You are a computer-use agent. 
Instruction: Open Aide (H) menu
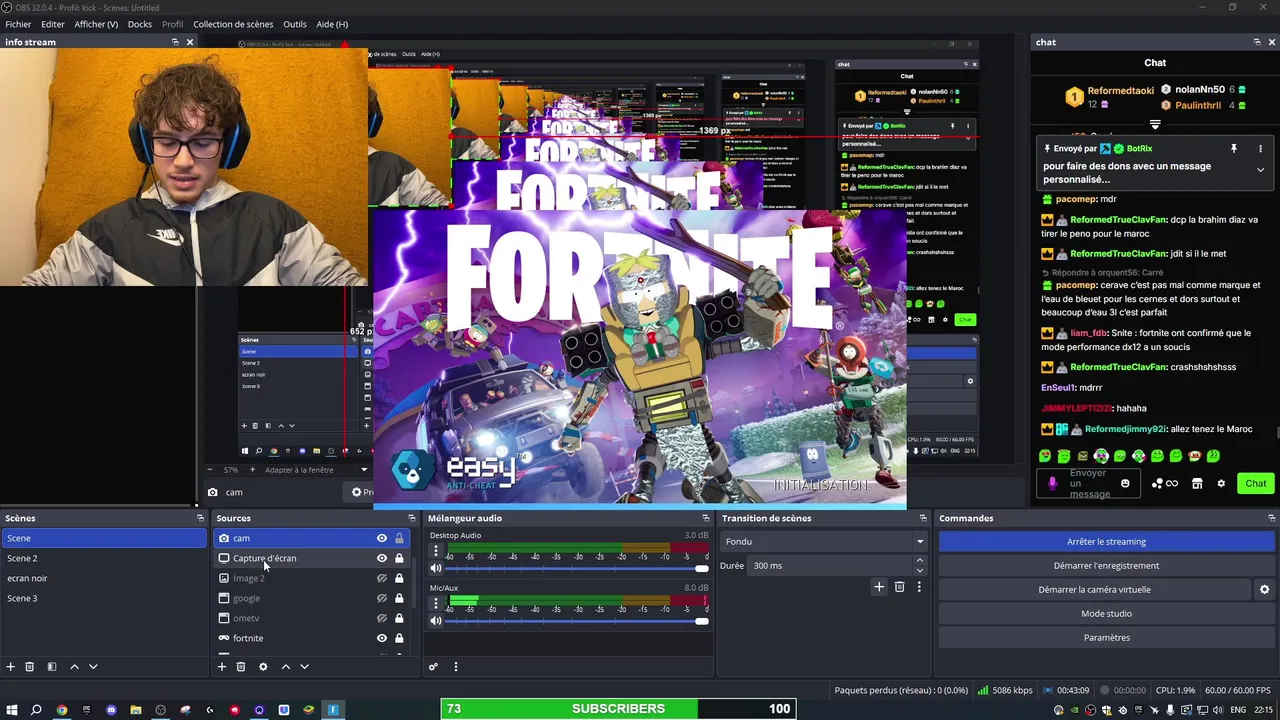[332, 24]
